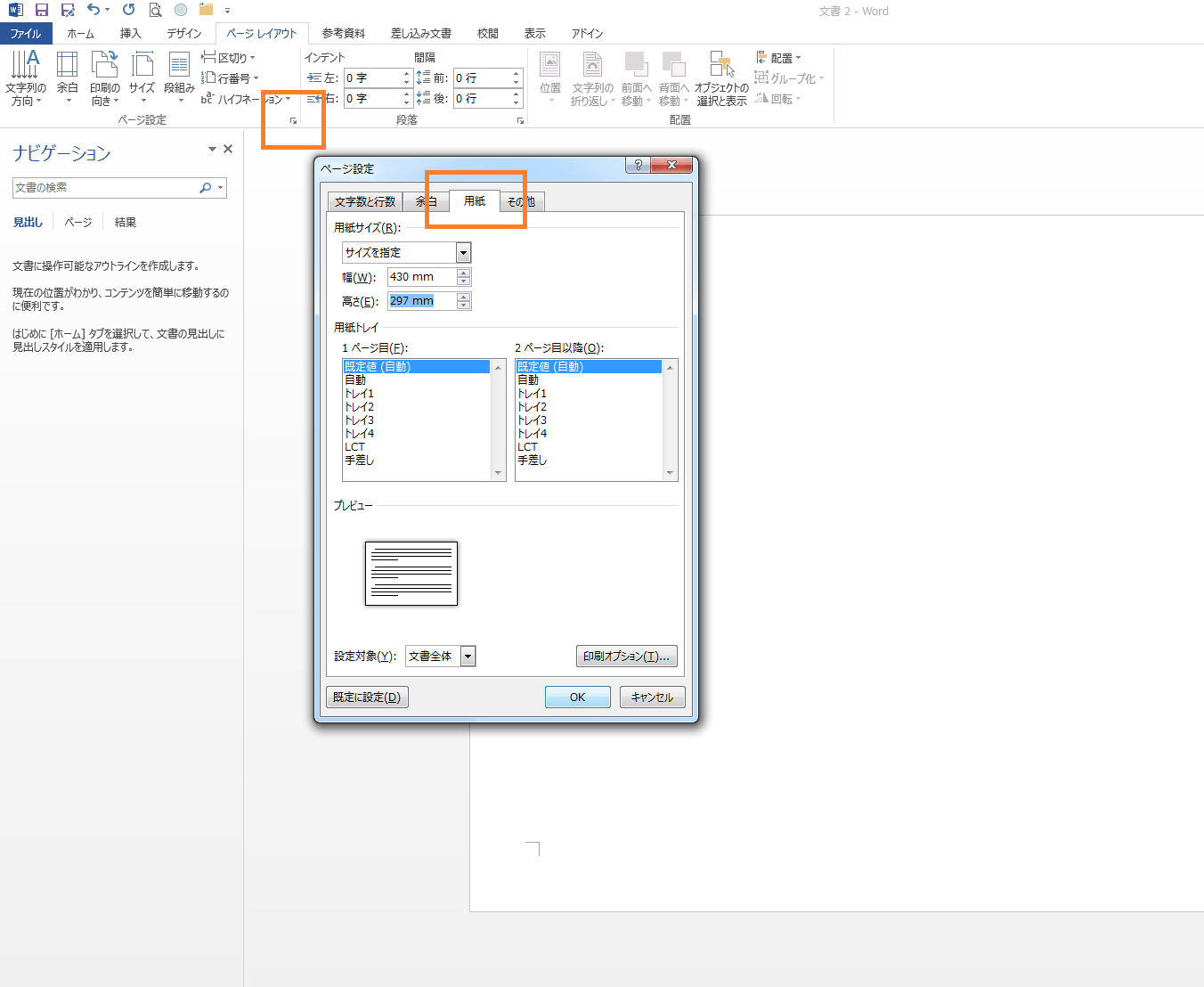Click the Save icon in quick access toolbar

42,11
